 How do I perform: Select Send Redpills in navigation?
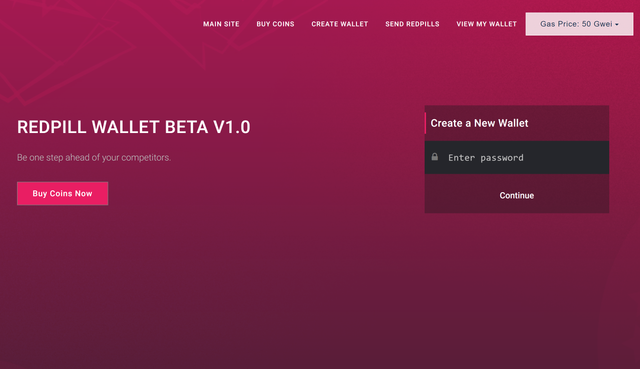click(412, 24)
